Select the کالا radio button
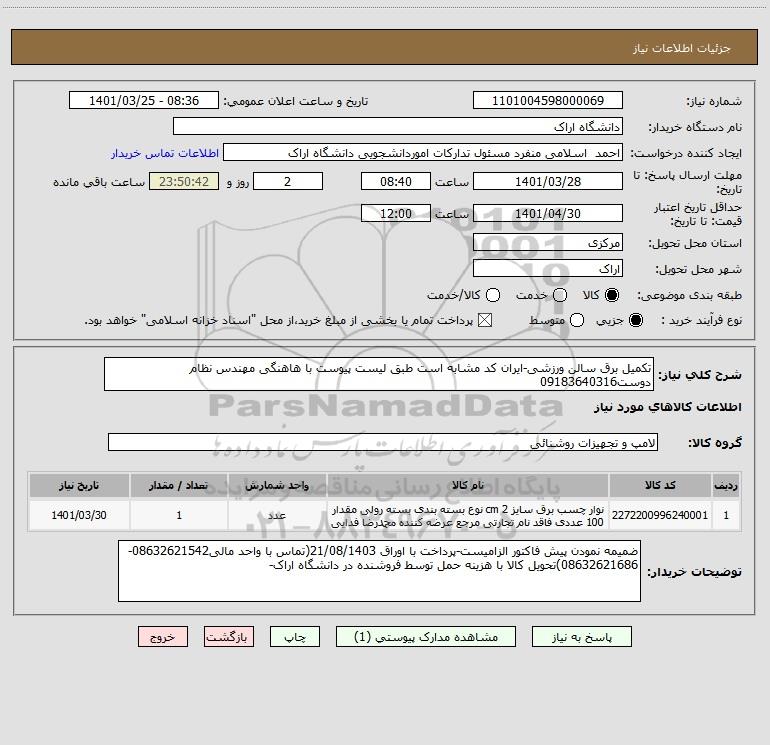Image resolution: width=770 pixels, height=745 pixels. (x=612, y=295)
